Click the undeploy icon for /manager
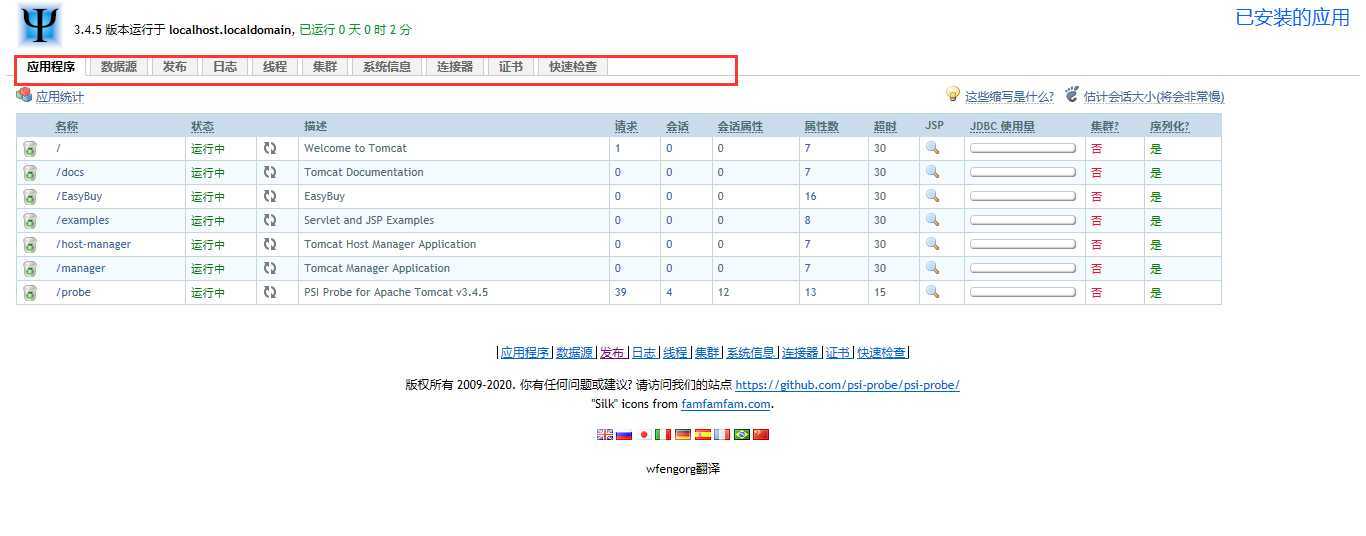This screenshot has width=1366, height=536. [30, 269]
